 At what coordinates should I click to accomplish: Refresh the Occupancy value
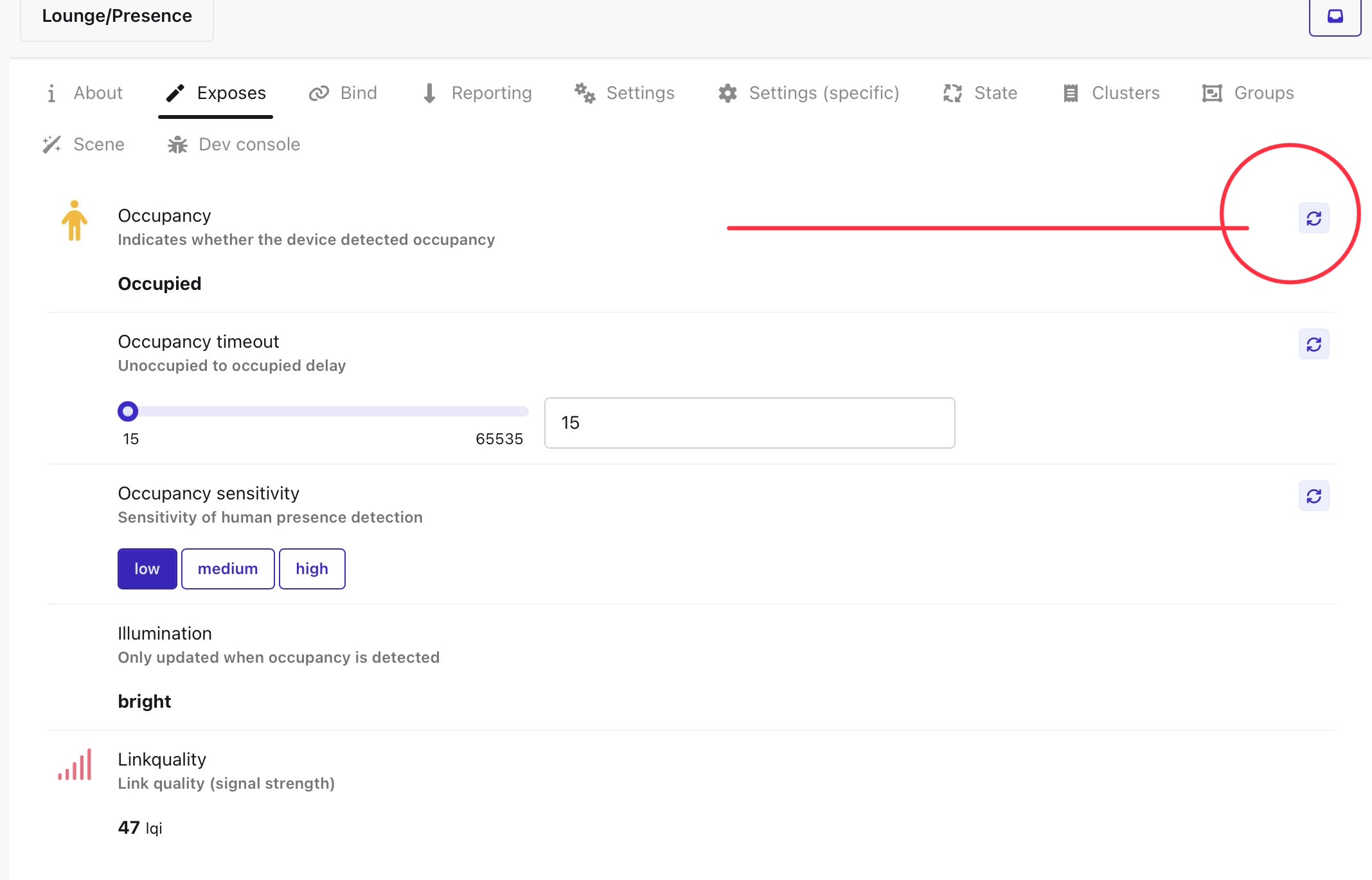(x=1314, y=219)
